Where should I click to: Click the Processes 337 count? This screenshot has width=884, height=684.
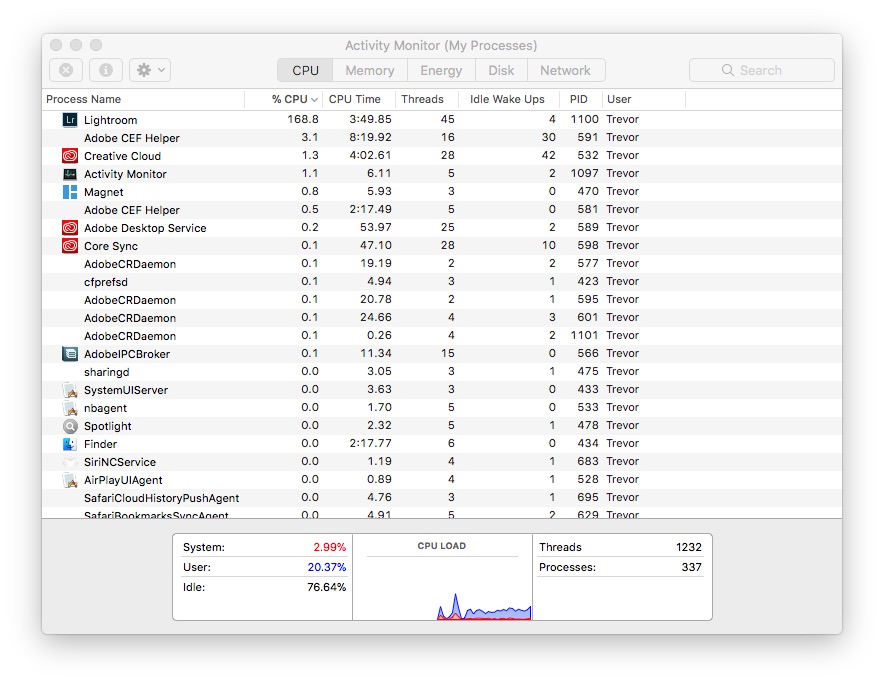click(x=691, y=567)
